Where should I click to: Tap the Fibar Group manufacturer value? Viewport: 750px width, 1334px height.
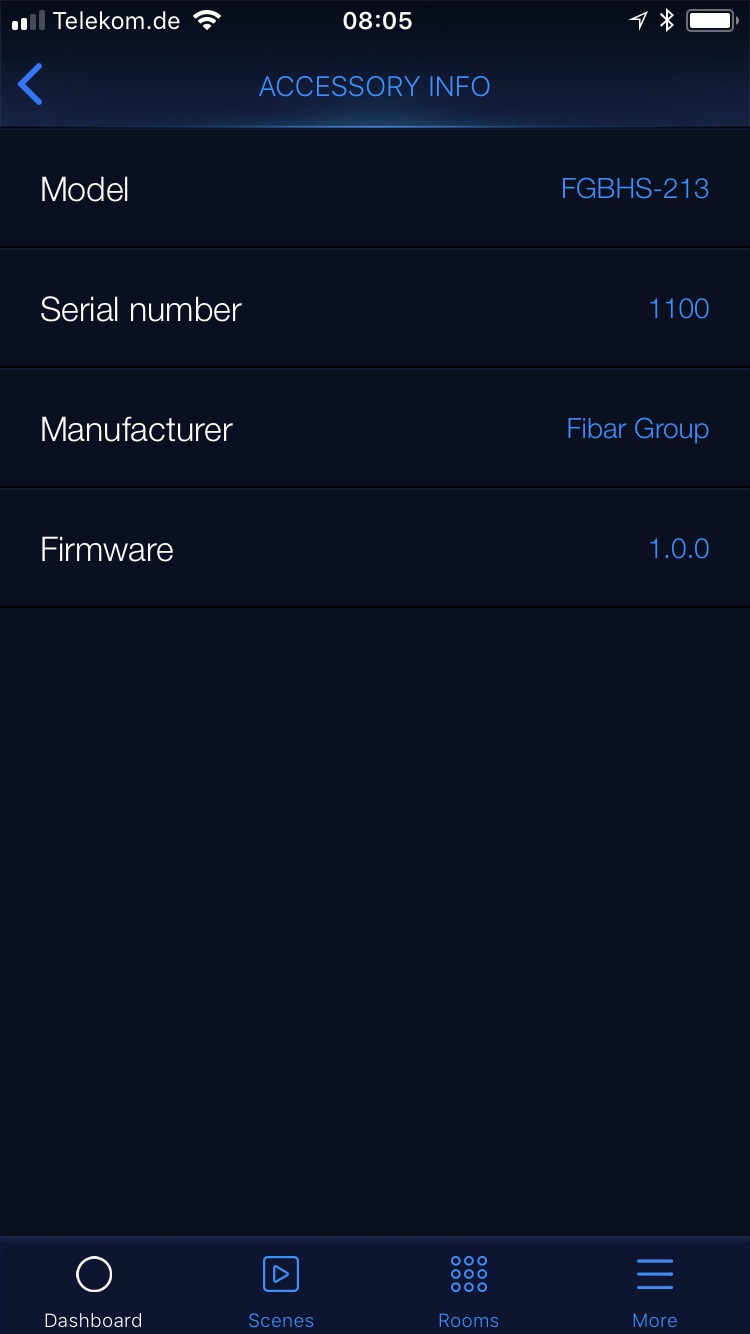coord(638,429)
